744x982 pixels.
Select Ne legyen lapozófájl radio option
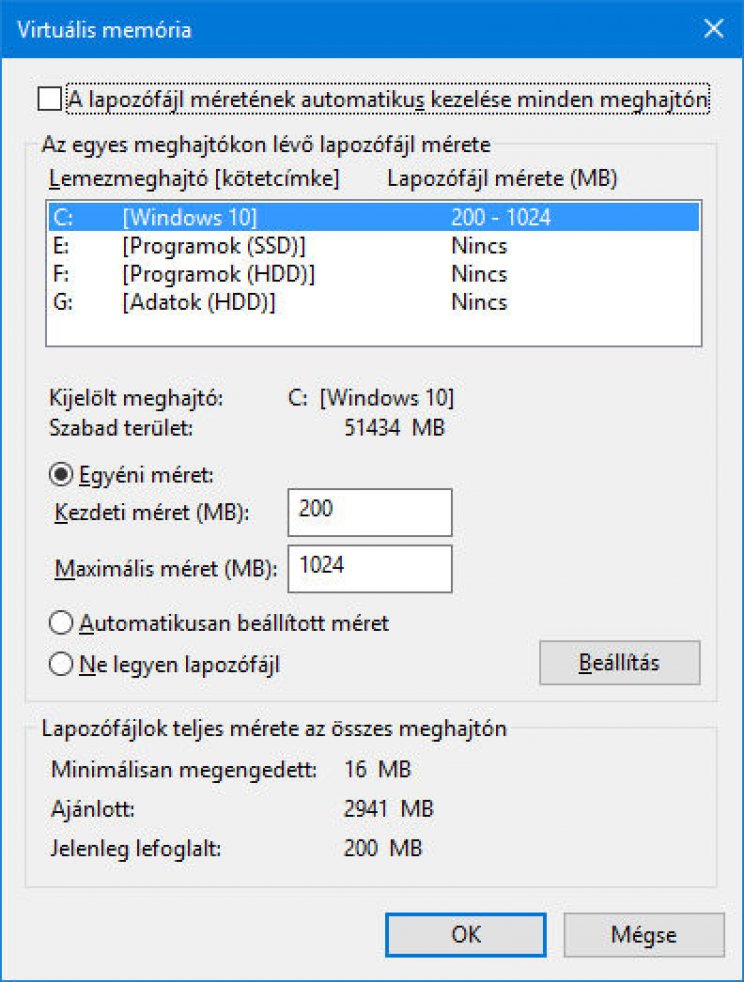[x=61, y=664]
